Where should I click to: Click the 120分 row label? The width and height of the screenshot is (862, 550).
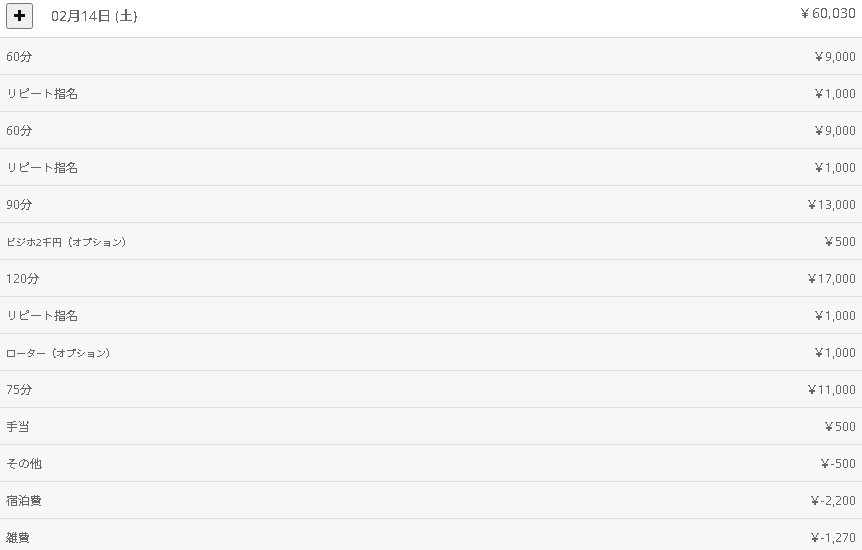pyautogui.click(x=23, y=279)
